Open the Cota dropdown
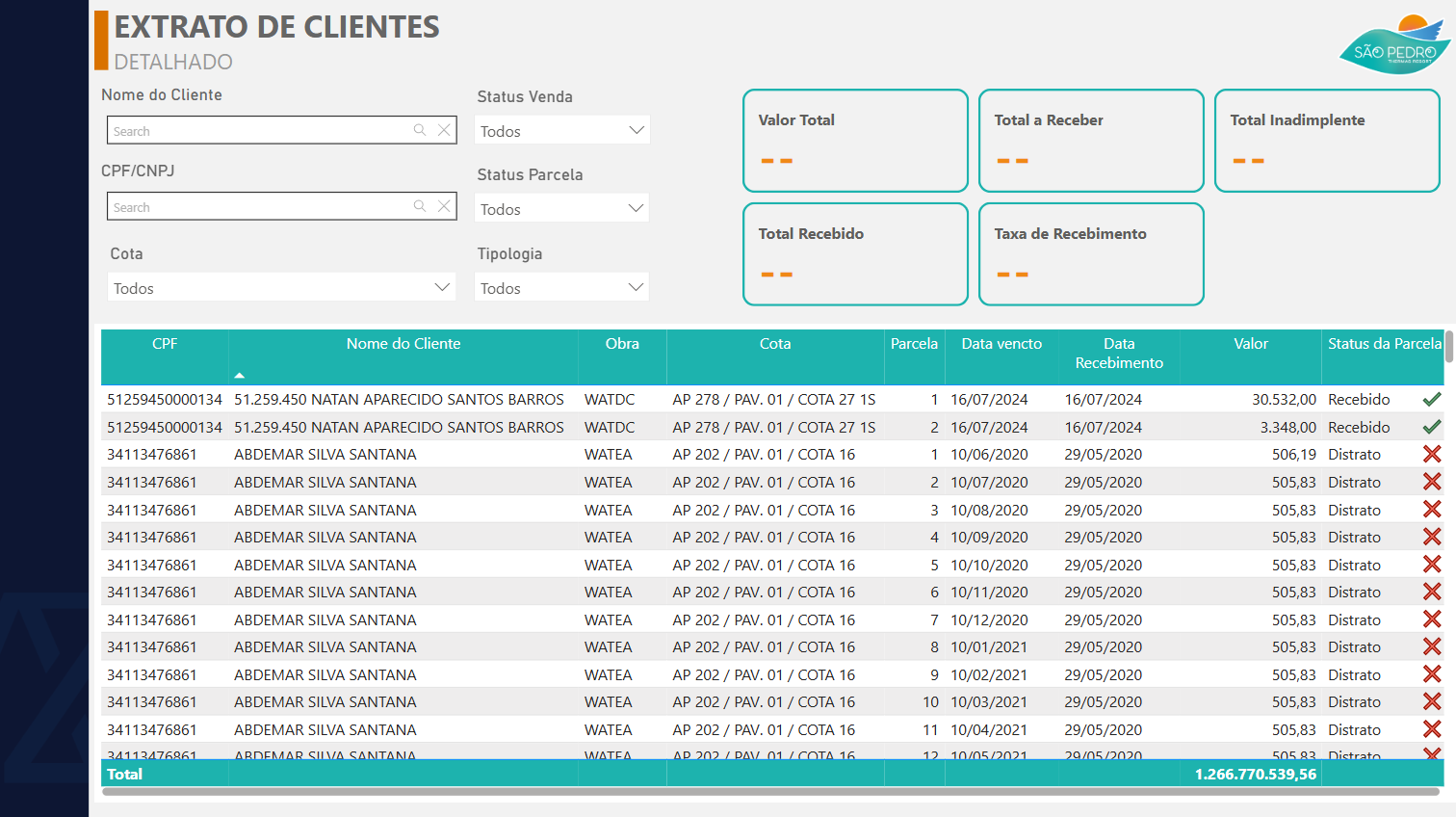Image resolution: width=1456 pixels, height=817 pixels. coord(281,287)
